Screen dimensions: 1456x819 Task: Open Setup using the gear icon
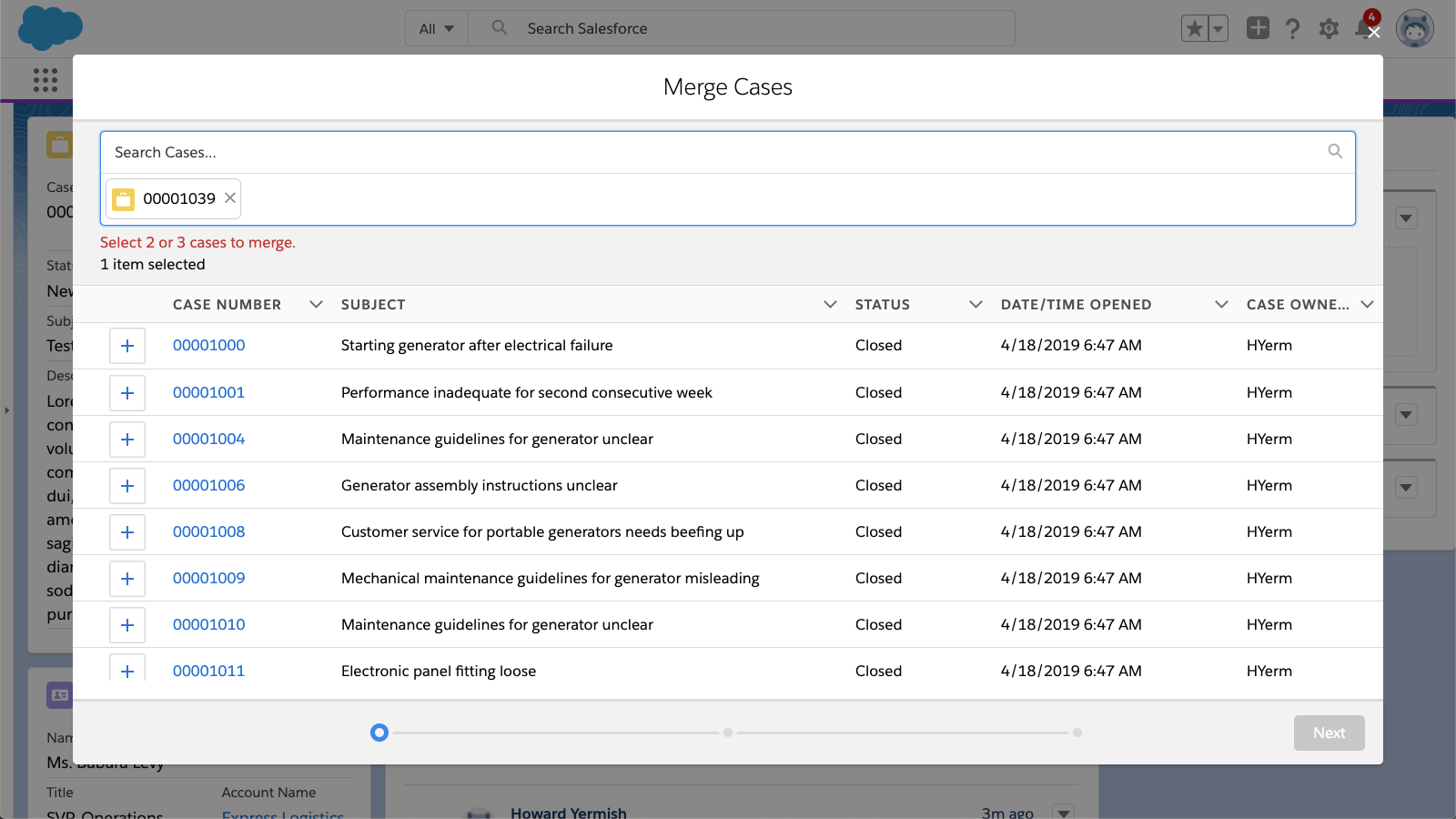point(1329,28)
